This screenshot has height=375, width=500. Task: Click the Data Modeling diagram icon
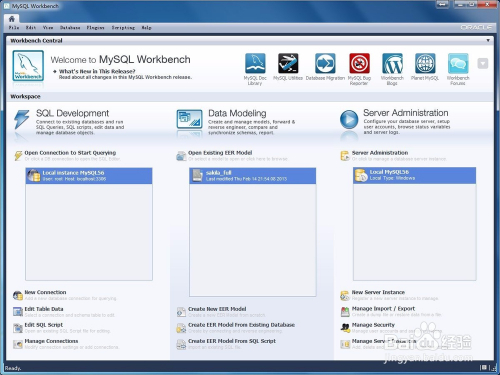click(x=189, y=119)
